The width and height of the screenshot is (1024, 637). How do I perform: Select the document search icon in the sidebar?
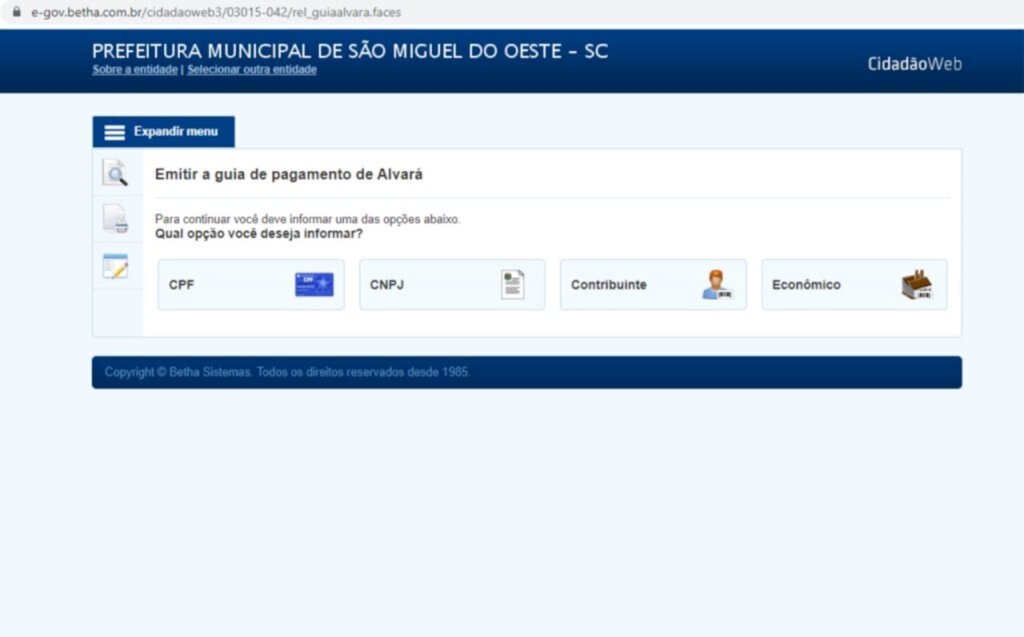pos(117,172)
